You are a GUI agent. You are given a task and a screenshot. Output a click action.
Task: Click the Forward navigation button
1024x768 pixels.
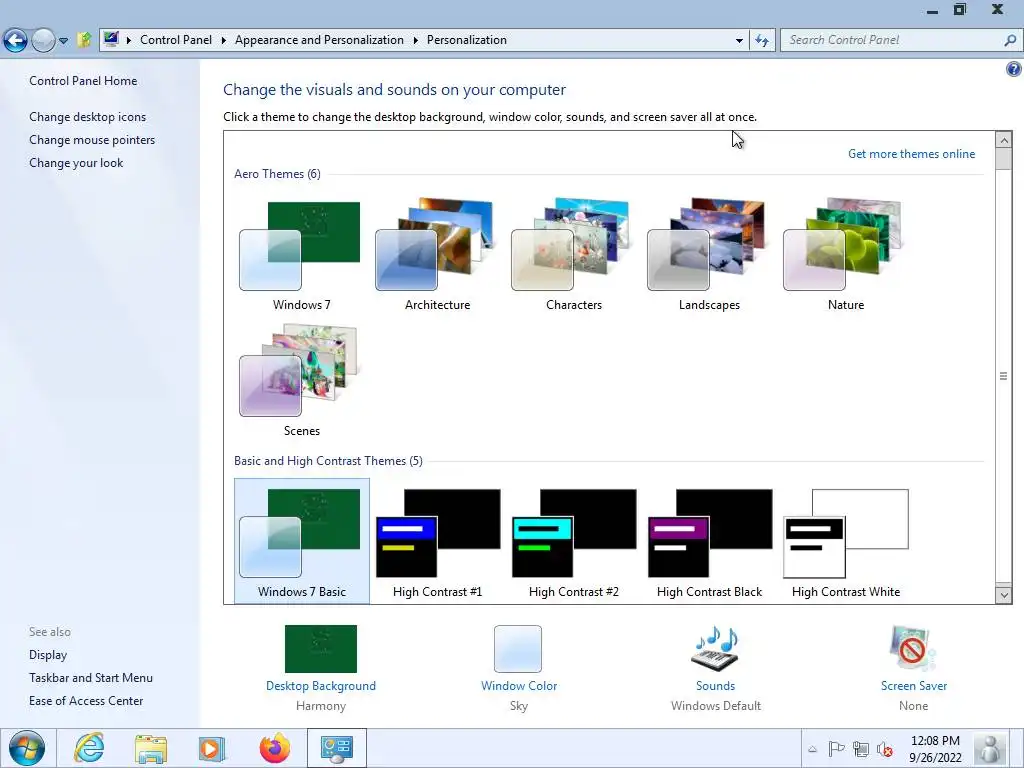(x=43, y=40)
